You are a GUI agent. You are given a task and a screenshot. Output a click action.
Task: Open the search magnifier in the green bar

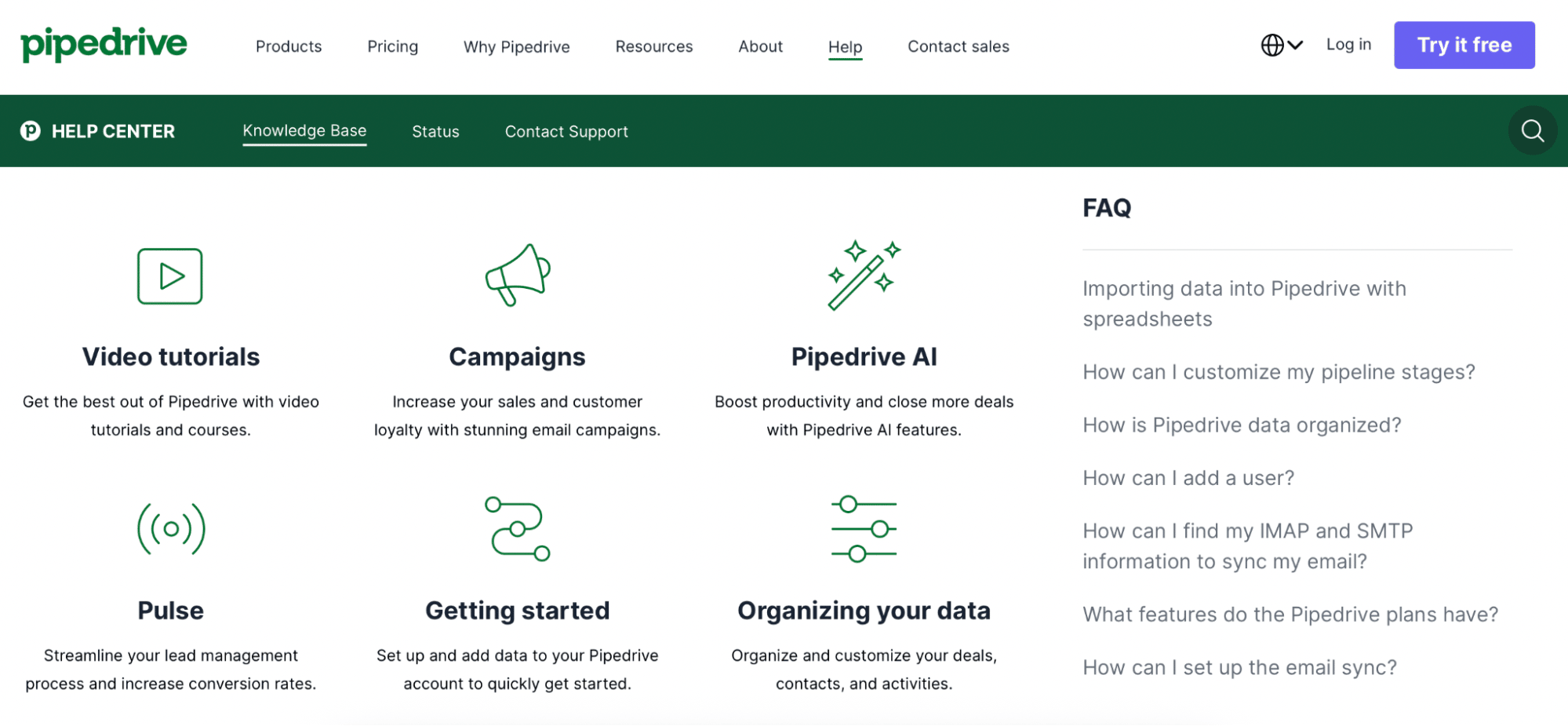[x=1532, y=130]
